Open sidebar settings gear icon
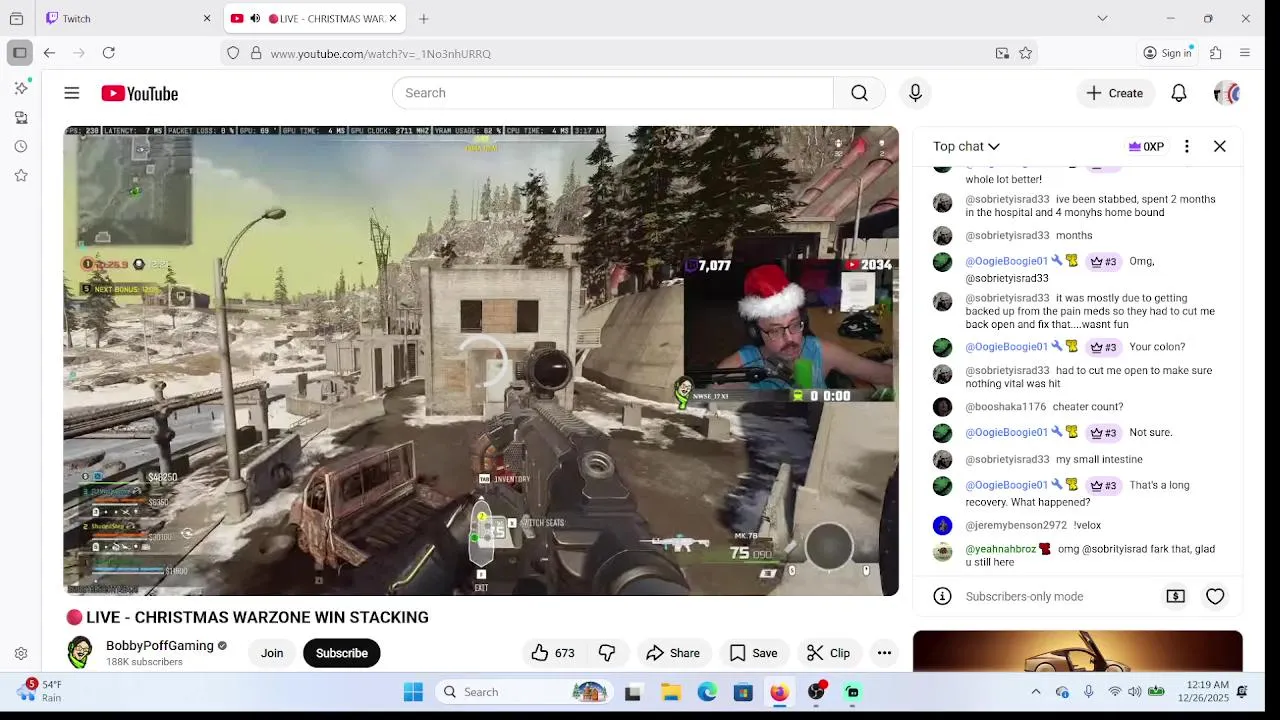The image size is (1280, 720). click(21, 654)
